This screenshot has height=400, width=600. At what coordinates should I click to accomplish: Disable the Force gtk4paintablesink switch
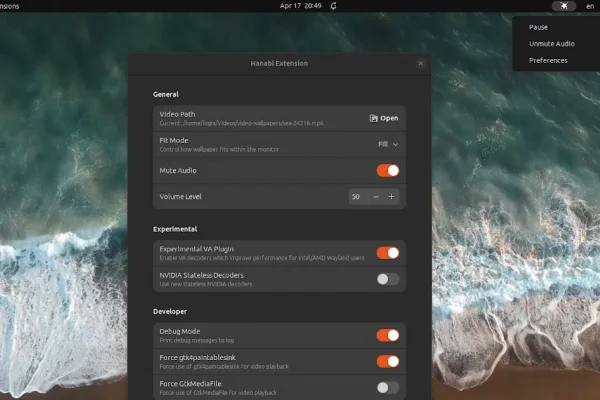(388, 361)
